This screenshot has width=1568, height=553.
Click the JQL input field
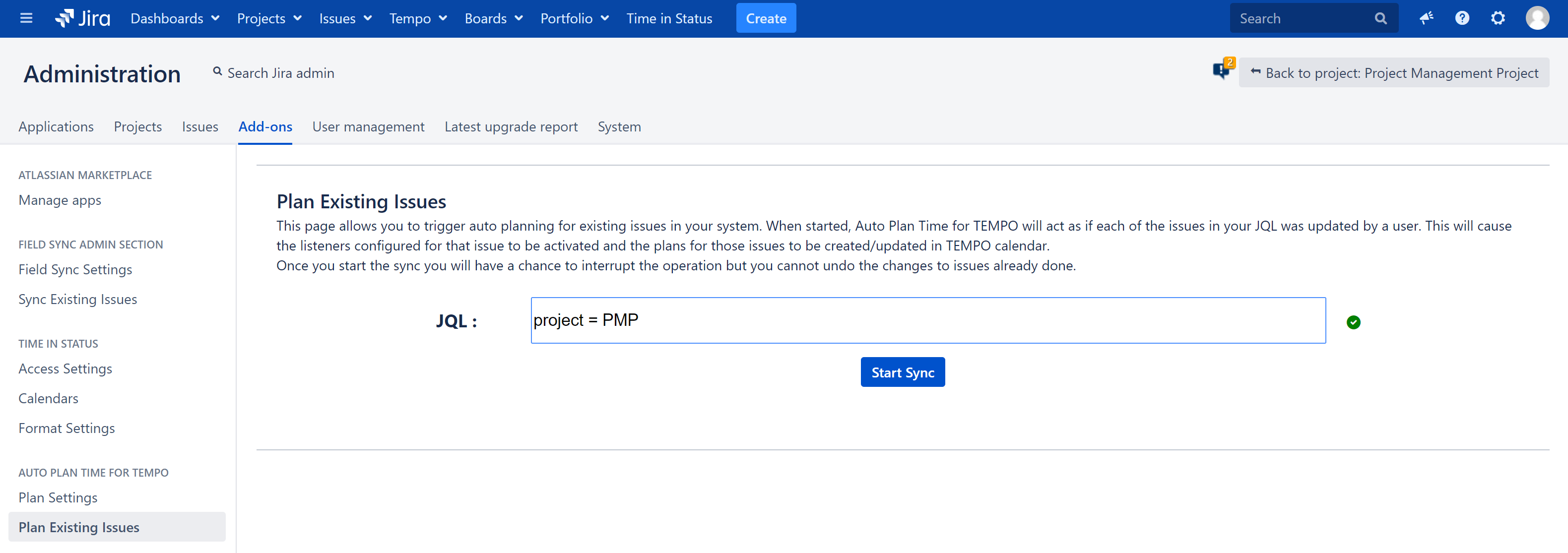[928, 320]
